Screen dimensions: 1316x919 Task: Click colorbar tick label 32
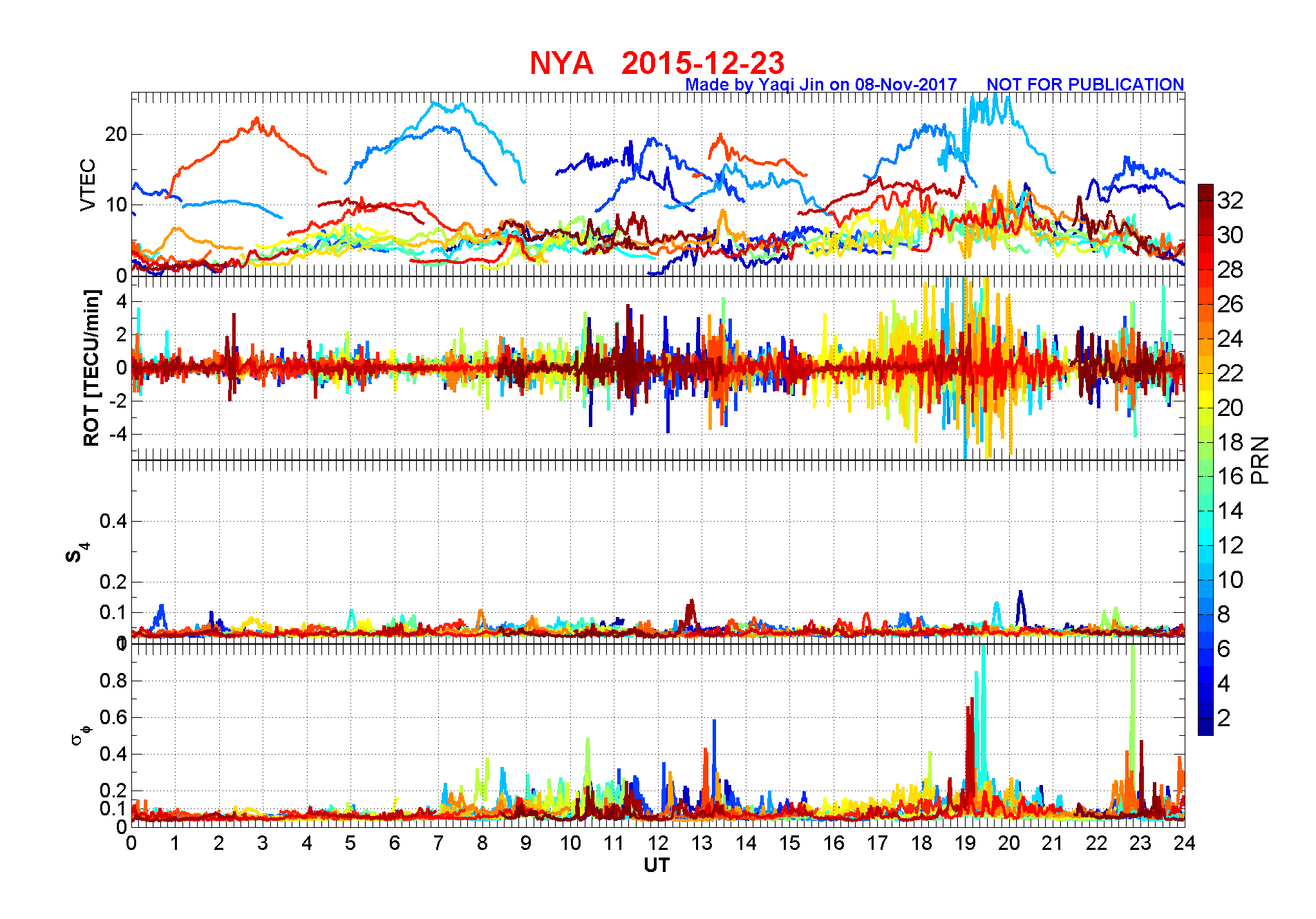coord(1230,200)
